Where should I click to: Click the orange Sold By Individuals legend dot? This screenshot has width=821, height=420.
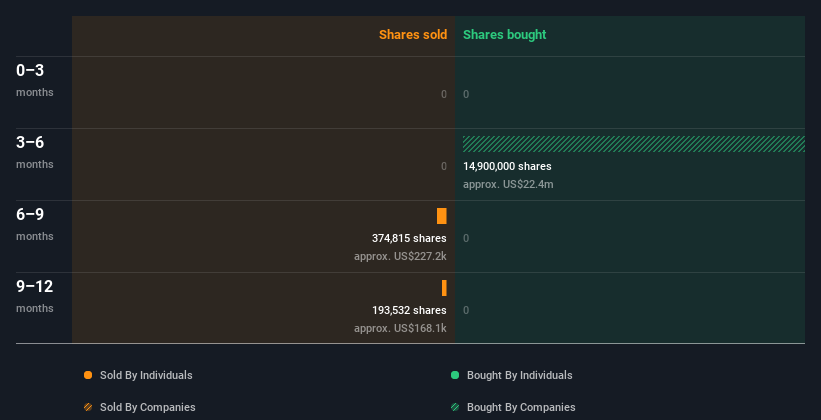pyautogui.click(x=88, y=375)
